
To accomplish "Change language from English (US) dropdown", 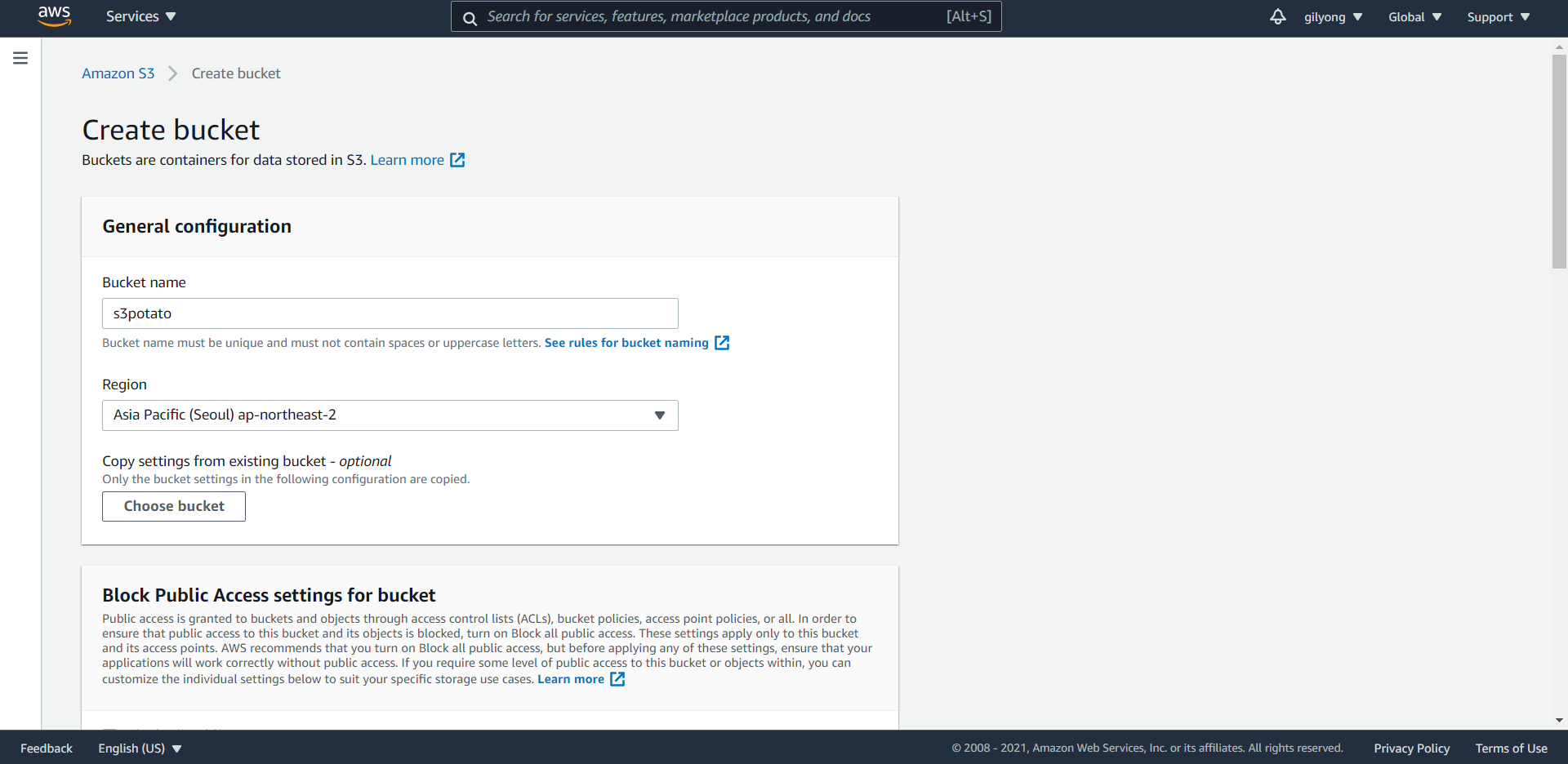I will pyautogui.click(x=140, y=748).
